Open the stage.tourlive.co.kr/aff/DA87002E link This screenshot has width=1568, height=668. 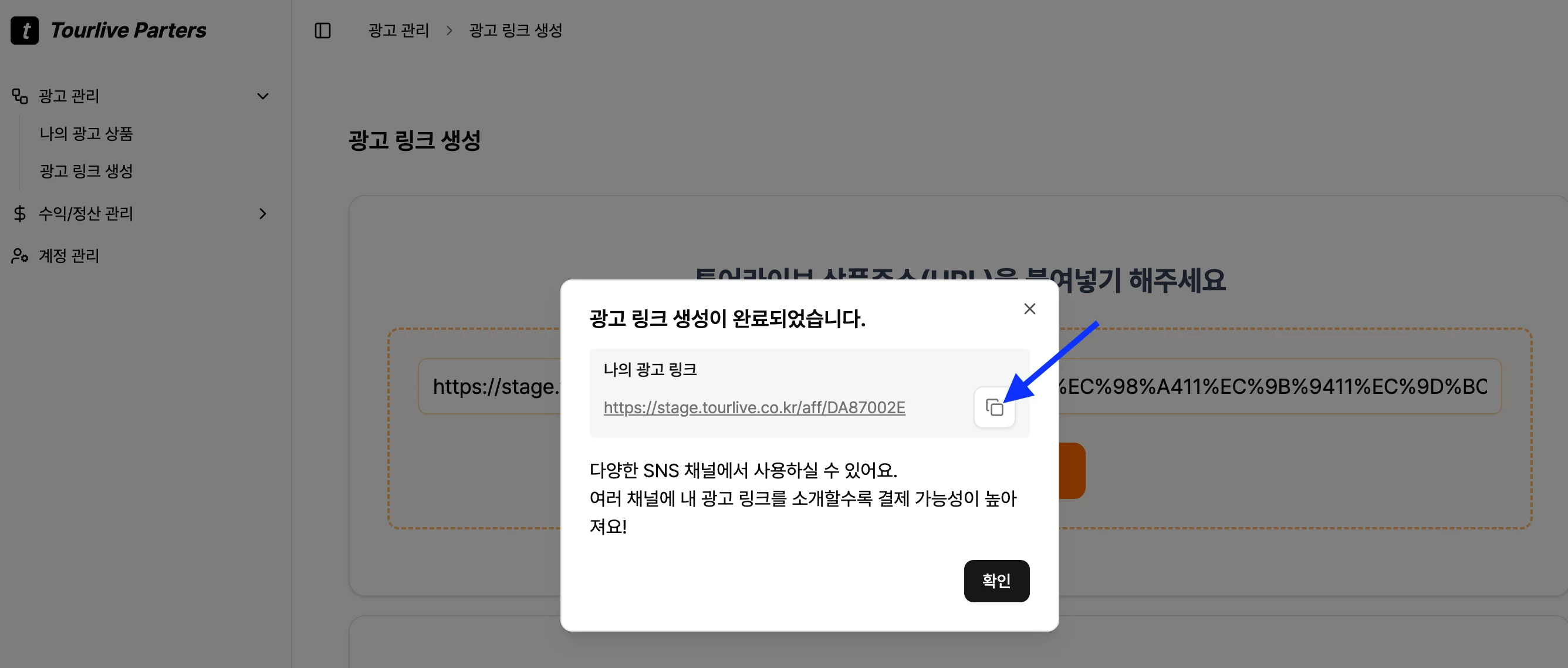(753, 407)
